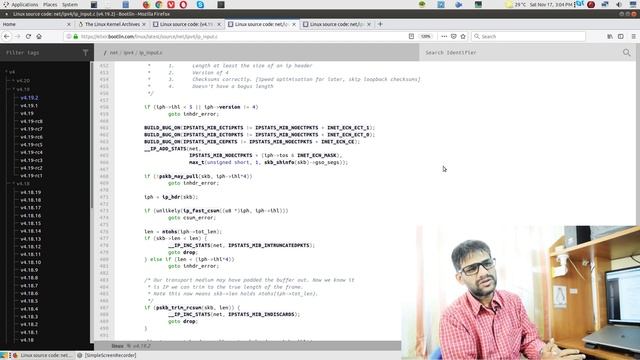Screen dimensions: 640x360
Task: Click the Filter tags funnel icon
Action: click(85, 52)
